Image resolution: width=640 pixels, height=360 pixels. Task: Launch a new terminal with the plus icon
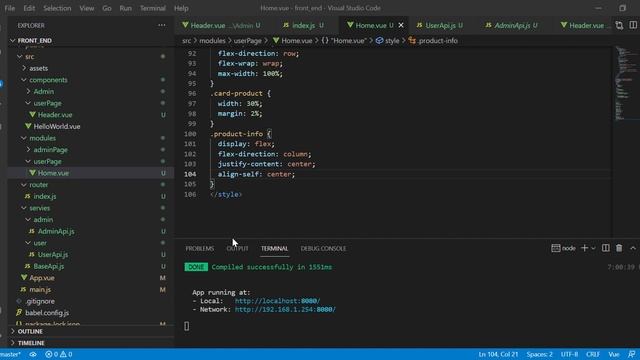(x=584, y=248)
